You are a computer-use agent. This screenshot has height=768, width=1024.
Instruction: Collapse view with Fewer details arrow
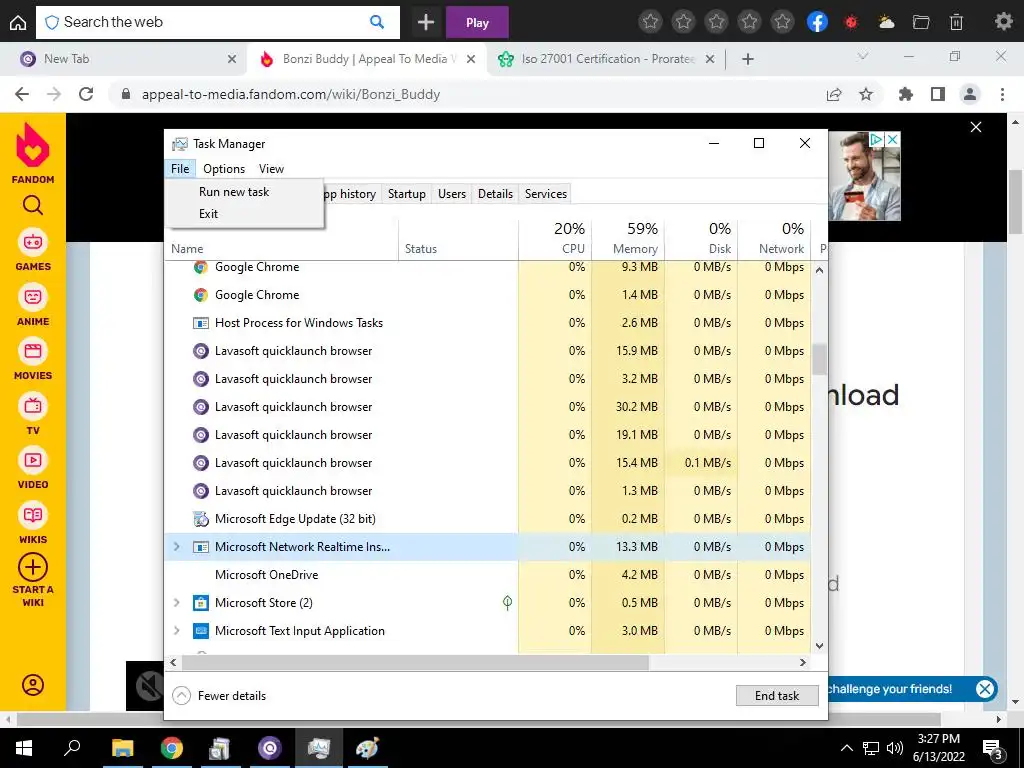182,696
